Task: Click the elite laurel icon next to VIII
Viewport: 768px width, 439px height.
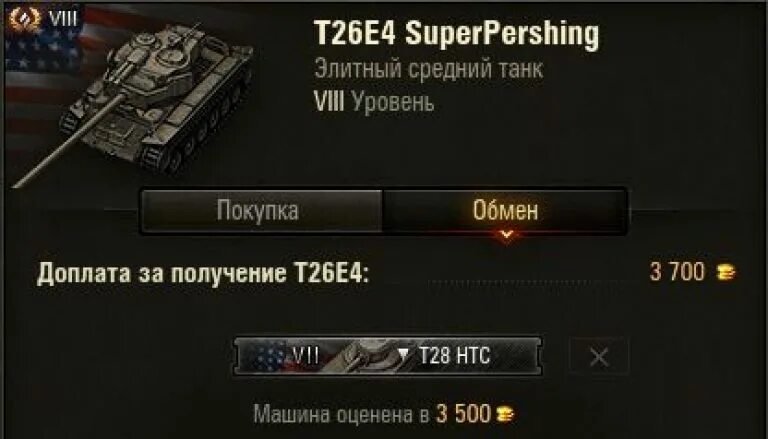Action: click(25, 19)
